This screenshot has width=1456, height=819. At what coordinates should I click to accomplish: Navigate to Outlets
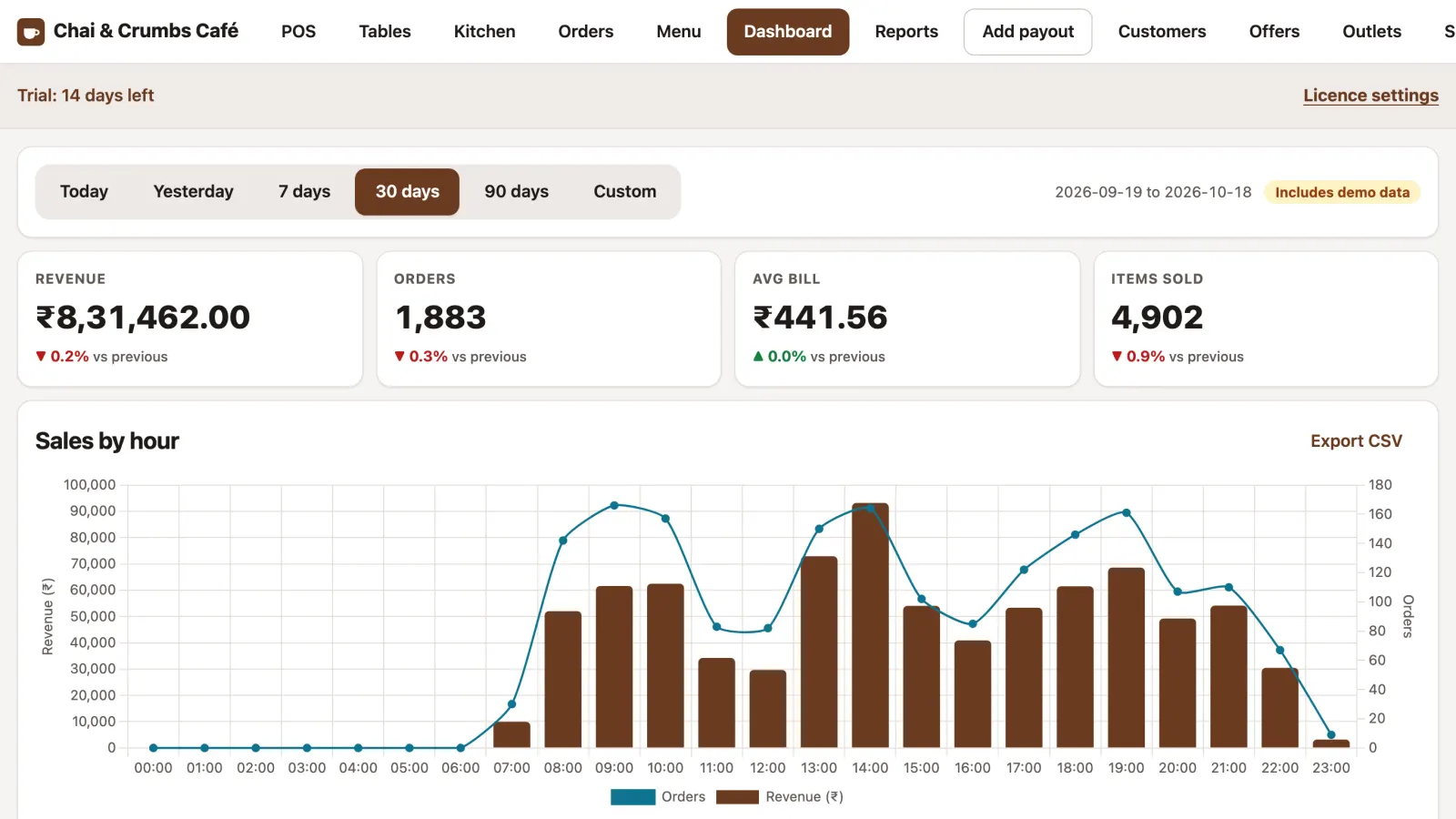click(x=1371, y=32)
